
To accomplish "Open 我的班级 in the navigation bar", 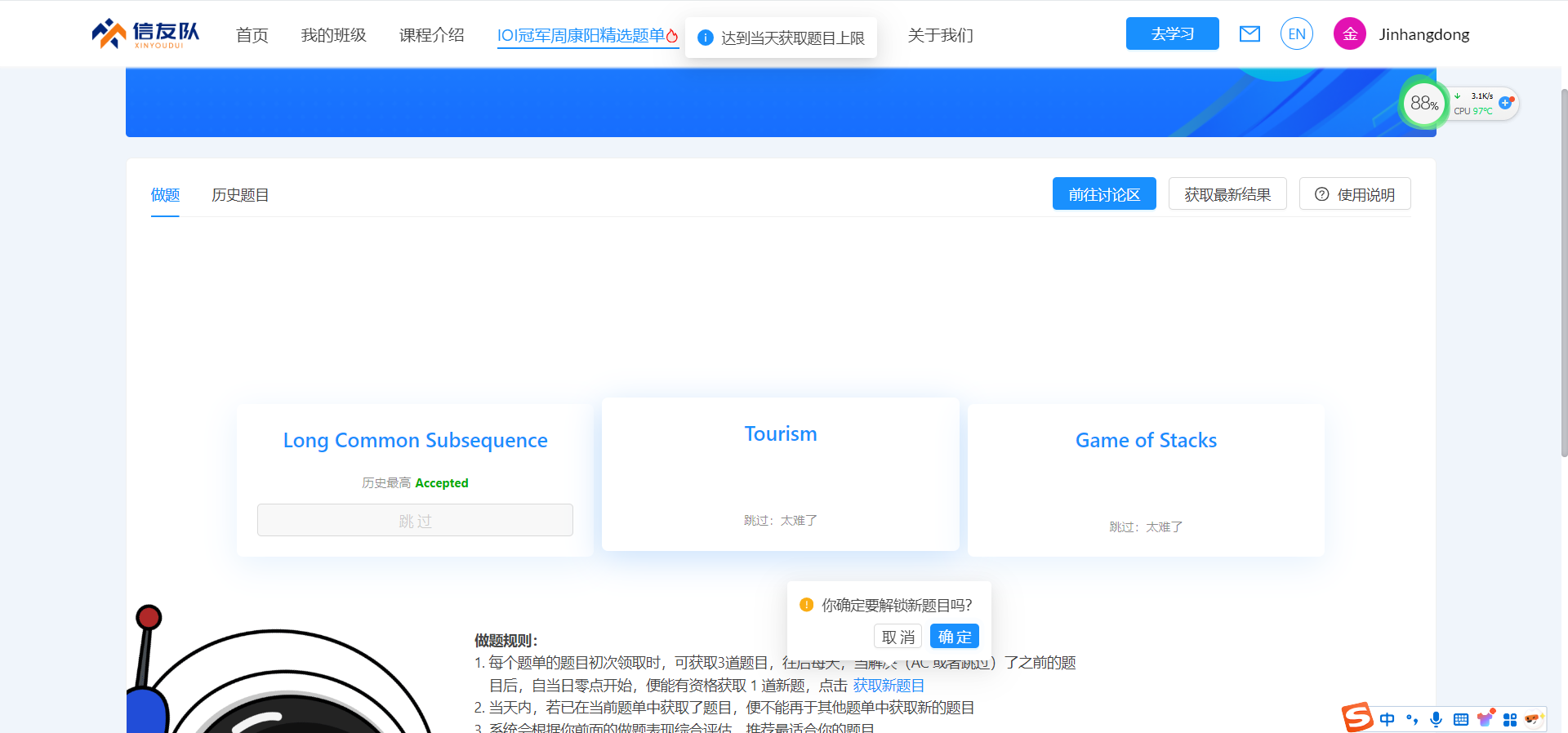I will click(x=333, y=35).
